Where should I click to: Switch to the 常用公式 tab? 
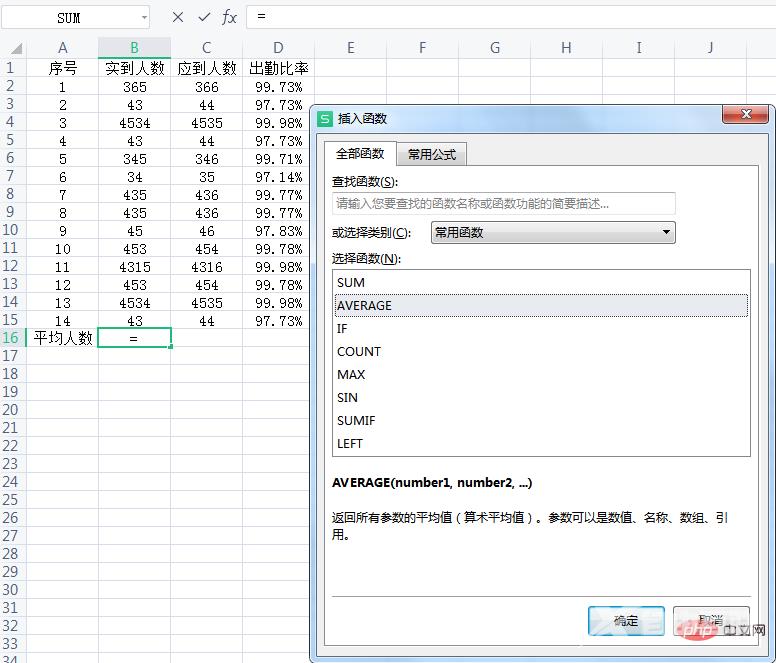pyautogui.click(x=431, y=154)
